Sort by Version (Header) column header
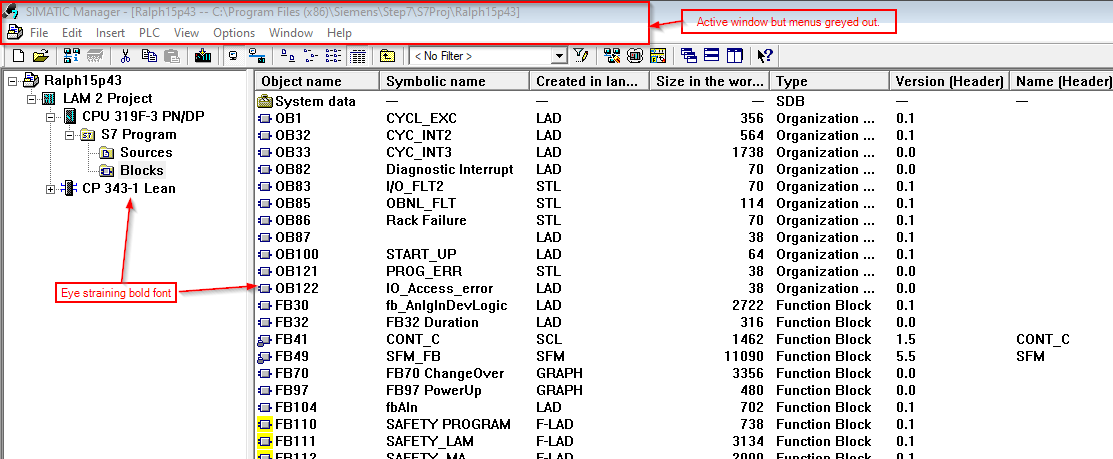Screen dimensions: 1113x459 point(949,82)
